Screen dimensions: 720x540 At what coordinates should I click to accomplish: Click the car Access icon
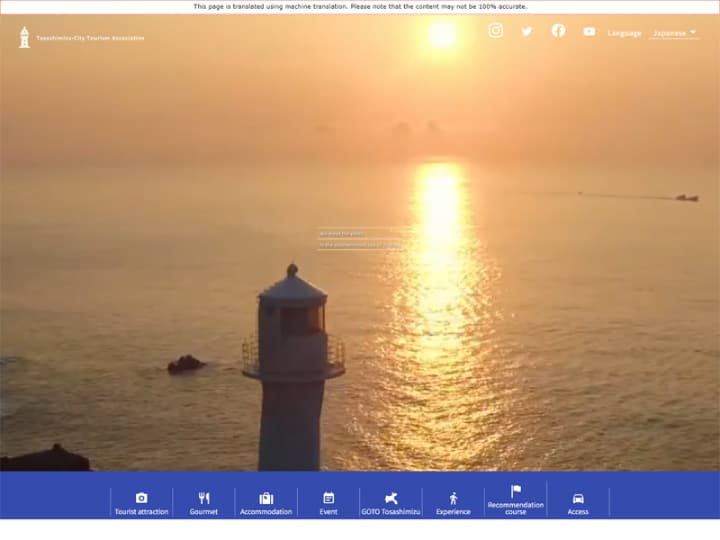578,497
